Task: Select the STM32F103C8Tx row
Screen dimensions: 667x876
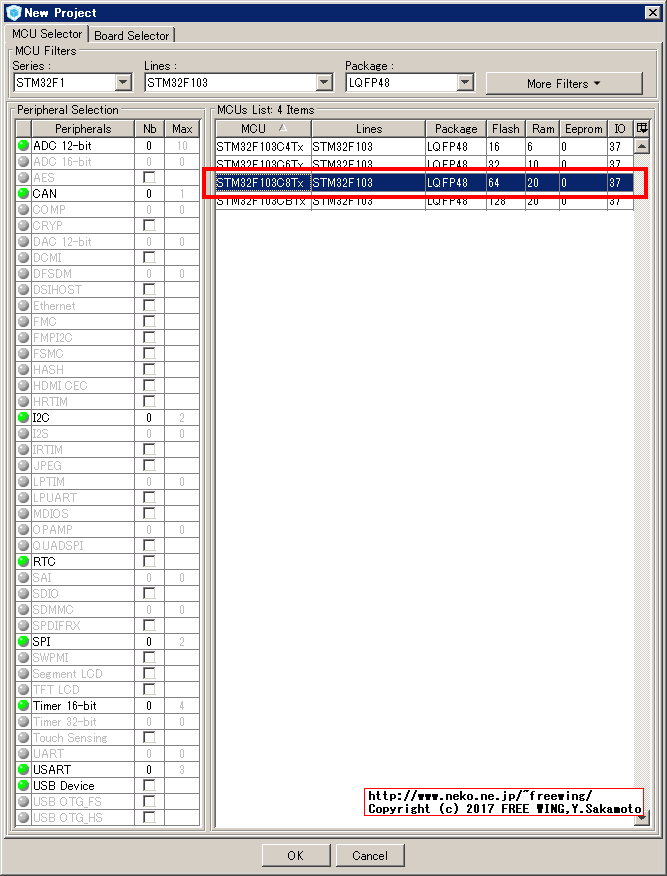Action: tap(425, 183)
